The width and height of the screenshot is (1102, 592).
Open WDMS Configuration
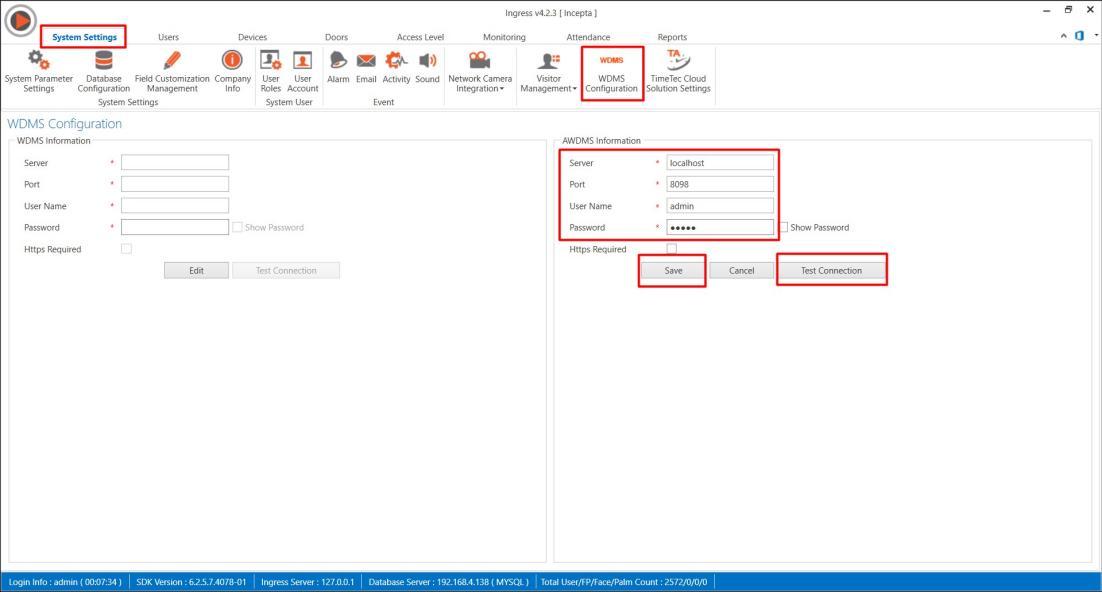coord(611,73)
